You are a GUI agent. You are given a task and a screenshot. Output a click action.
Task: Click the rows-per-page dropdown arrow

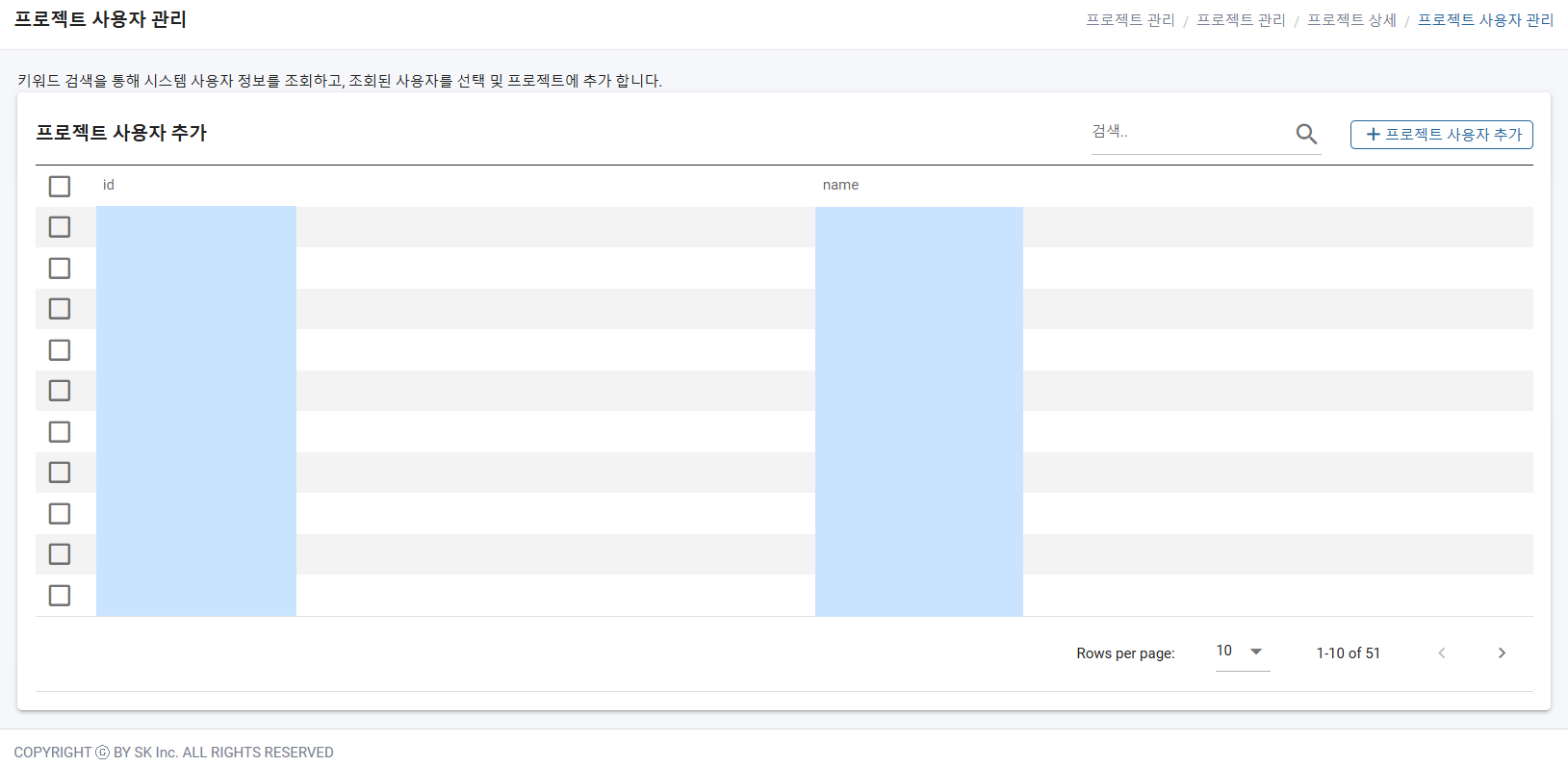tap(1256, 652)
